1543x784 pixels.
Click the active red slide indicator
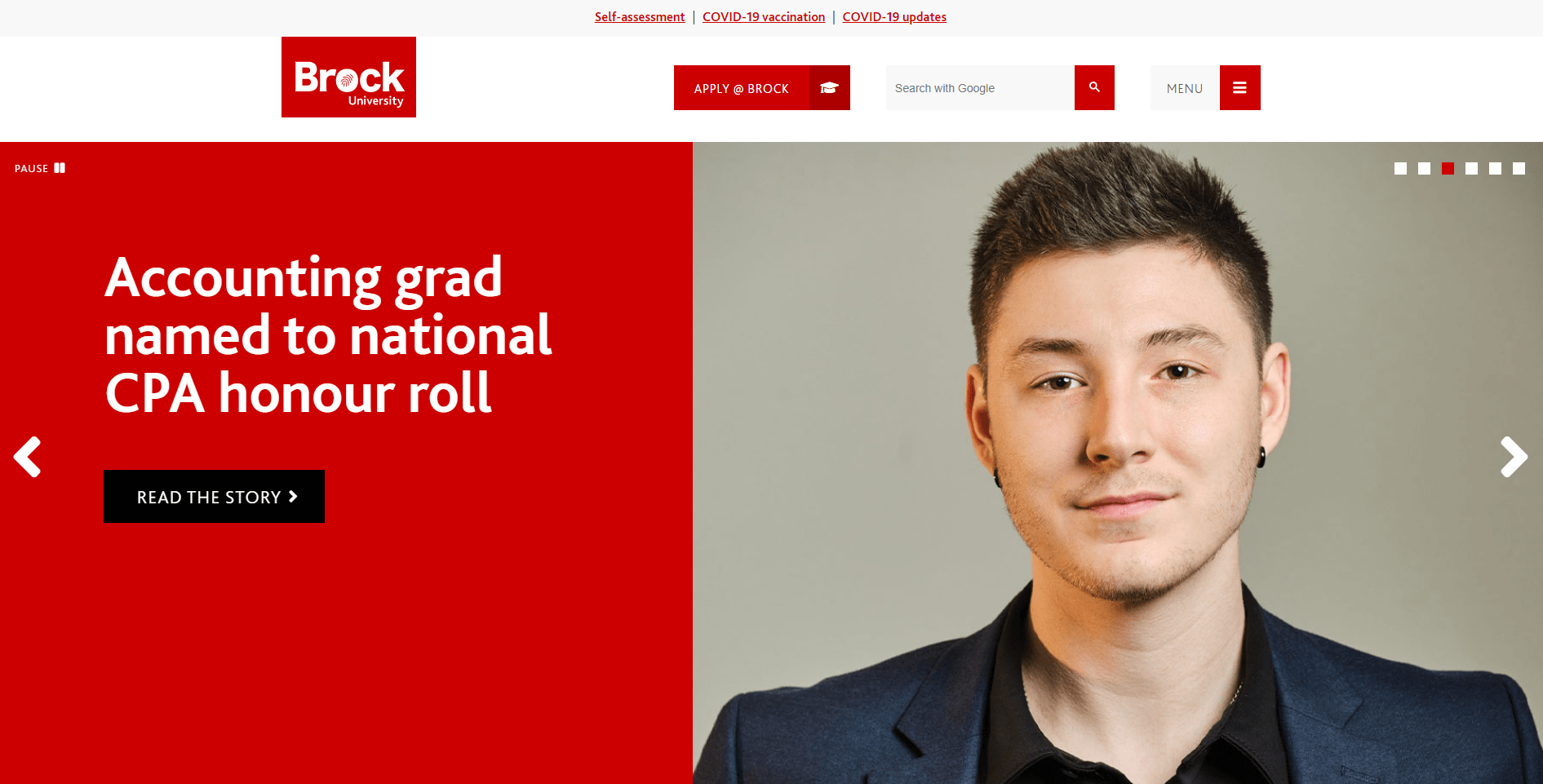(x=1448, y=168)
